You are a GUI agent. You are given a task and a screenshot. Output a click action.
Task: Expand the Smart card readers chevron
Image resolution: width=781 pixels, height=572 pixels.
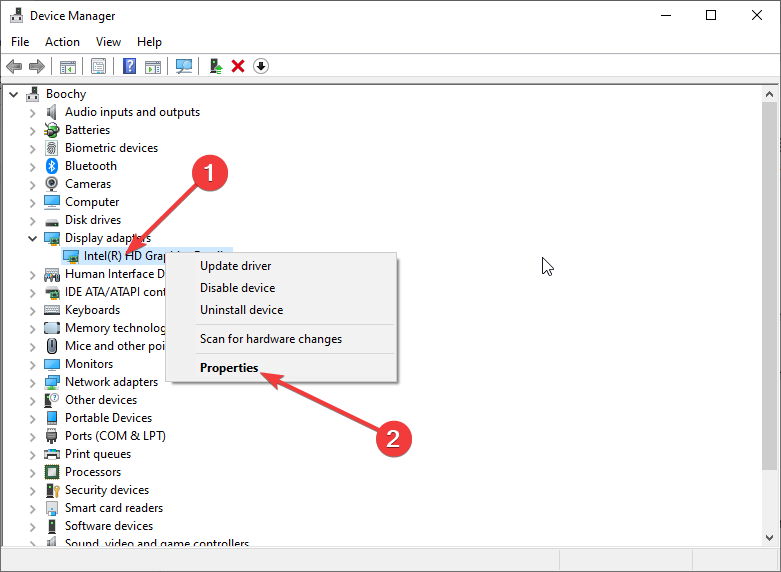(x=32, y=509)
